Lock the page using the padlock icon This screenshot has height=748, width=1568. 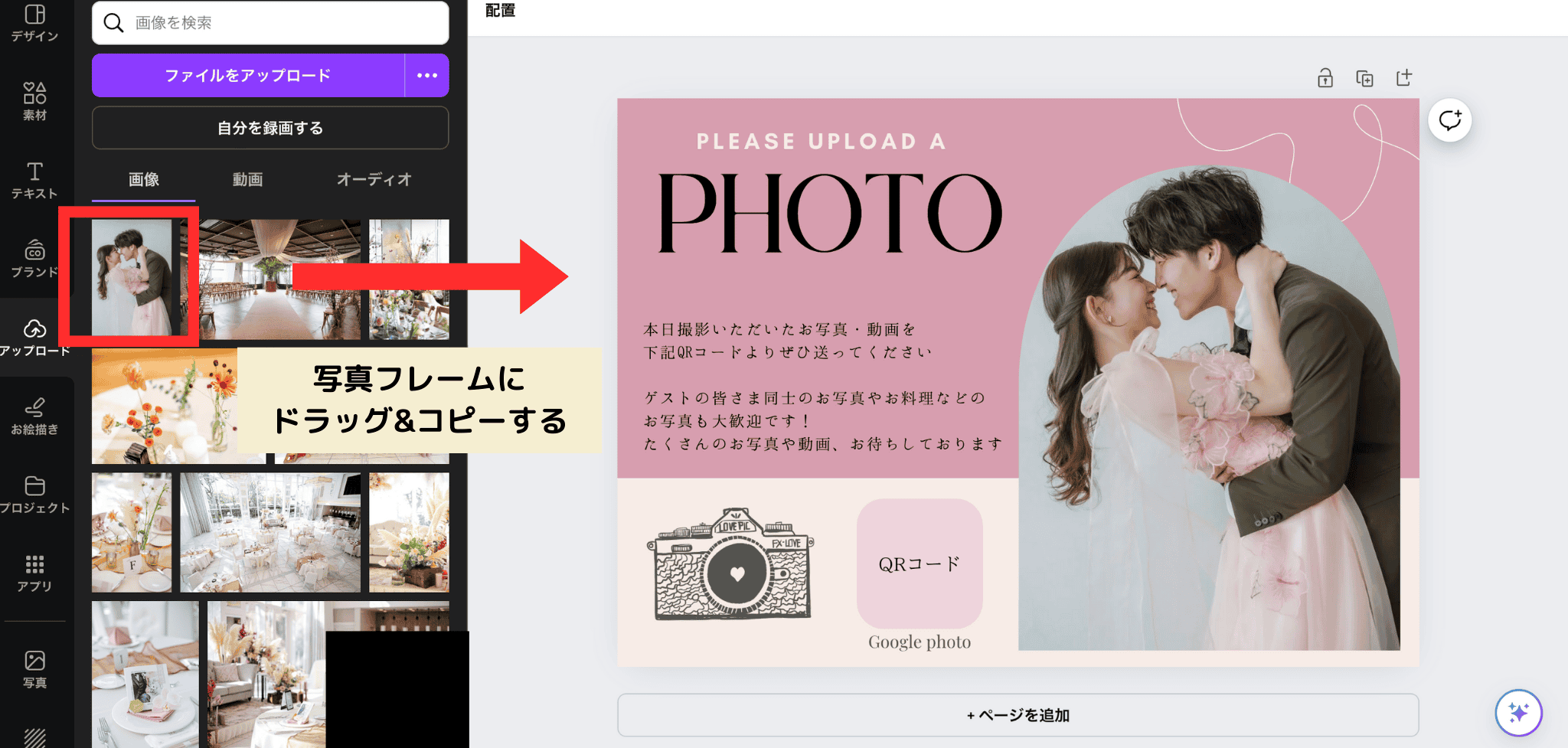pyautogui.click(x=1325, y=78)
